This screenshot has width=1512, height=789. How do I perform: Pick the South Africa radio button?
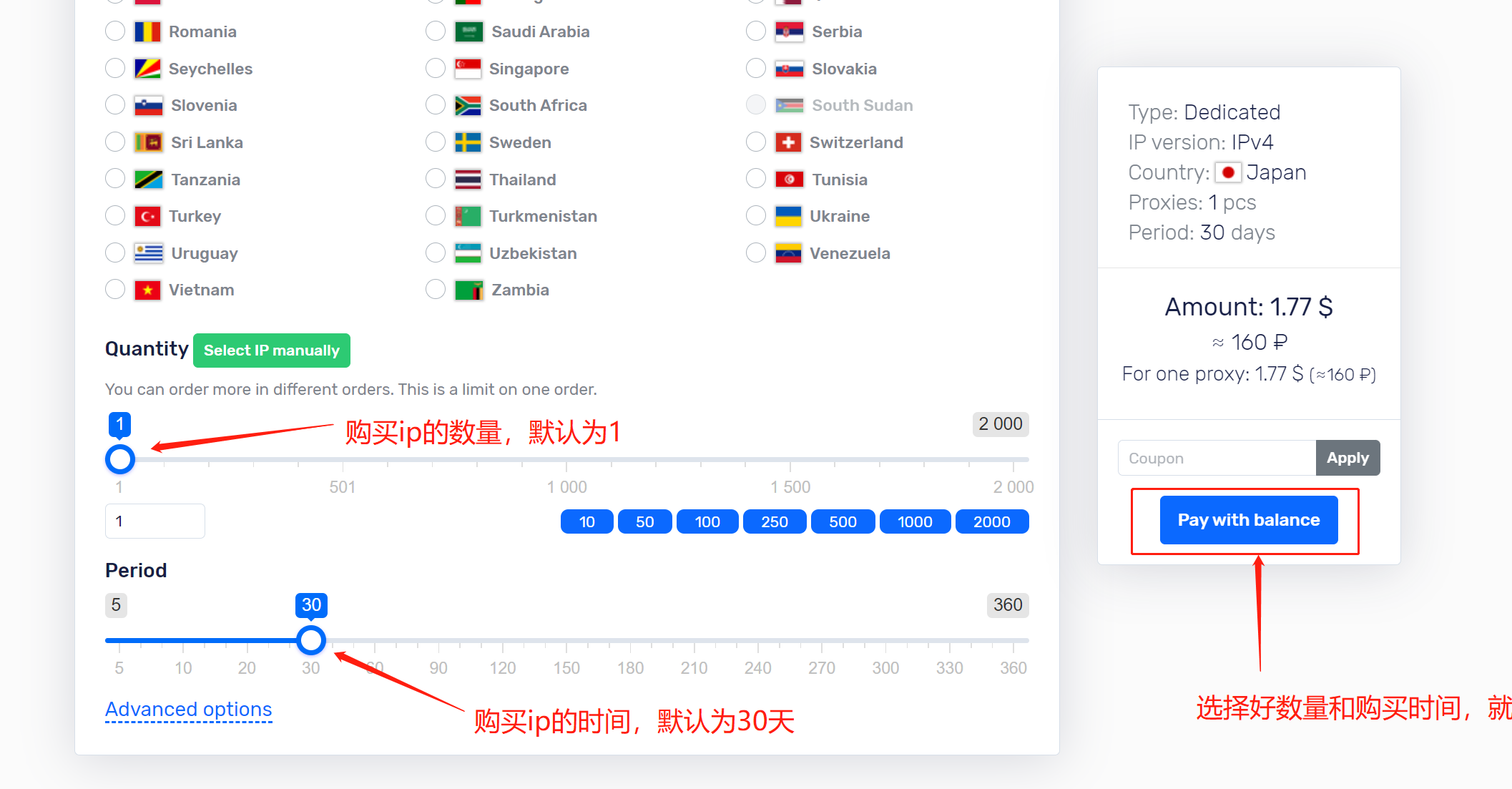[x=436, y=105]
